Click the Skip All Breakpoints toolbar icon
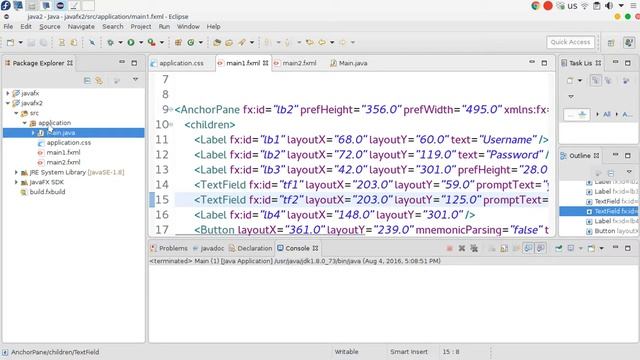The width and height of the screenshot is (640, 360). coord(92,42)
